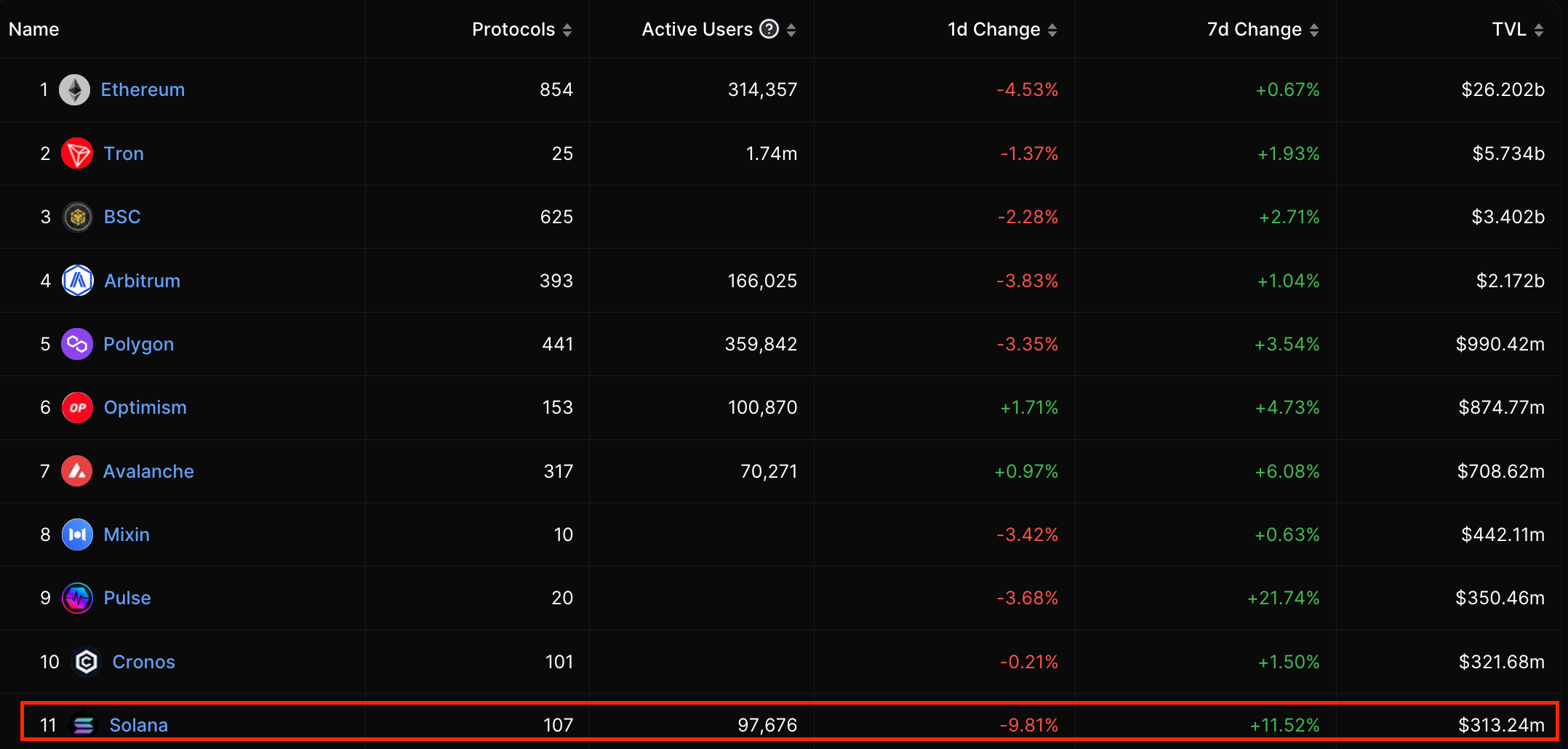Open the Polygon chain link
This screenshot has width=1568, height=749.
(138, 344)
